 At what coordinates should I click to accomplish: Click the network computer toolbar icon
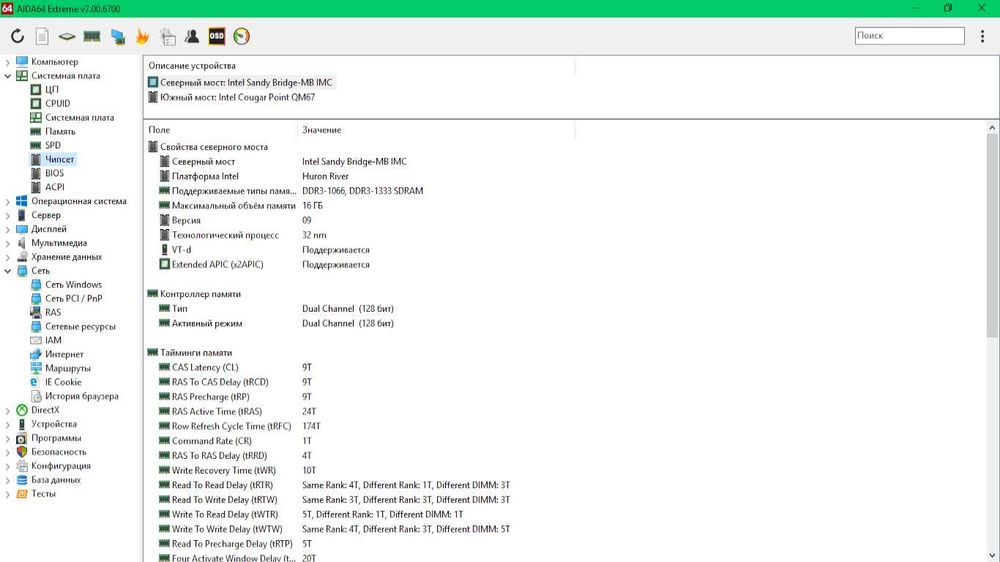[118, 36]
